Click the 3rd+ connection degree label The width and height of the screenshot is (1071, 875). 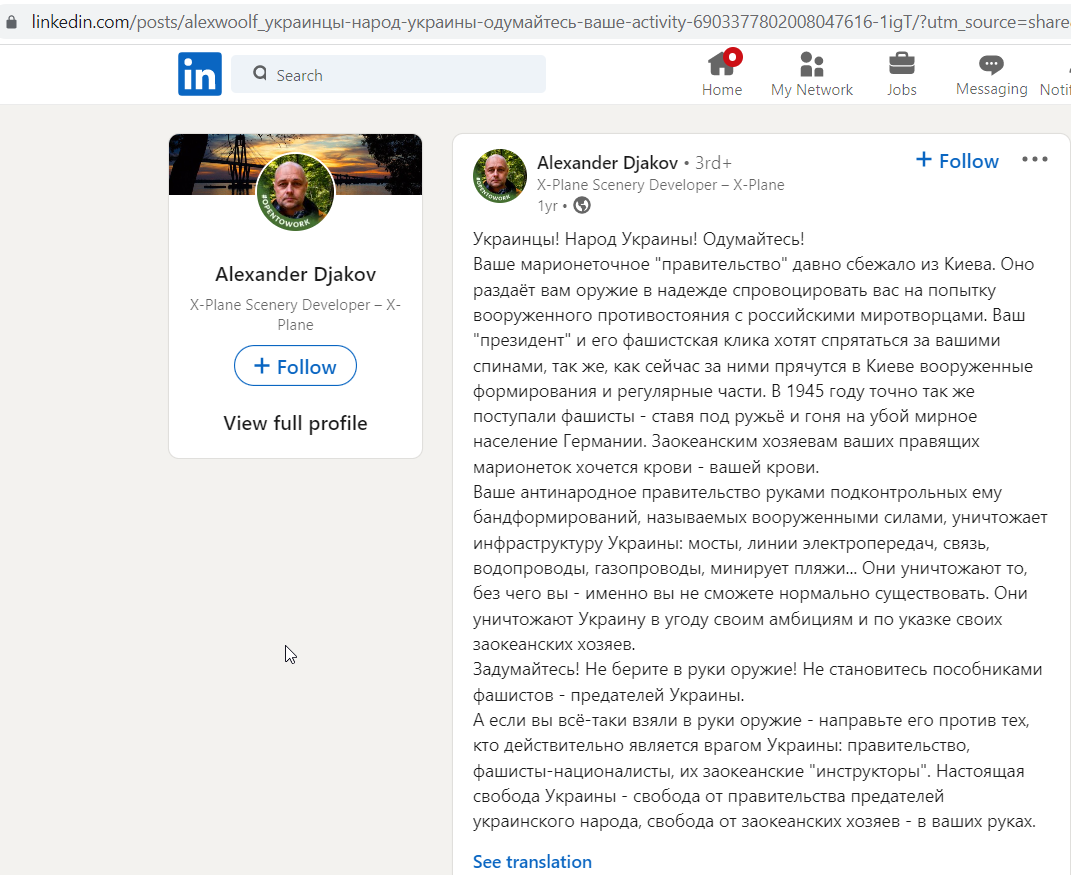click(713, 163)
